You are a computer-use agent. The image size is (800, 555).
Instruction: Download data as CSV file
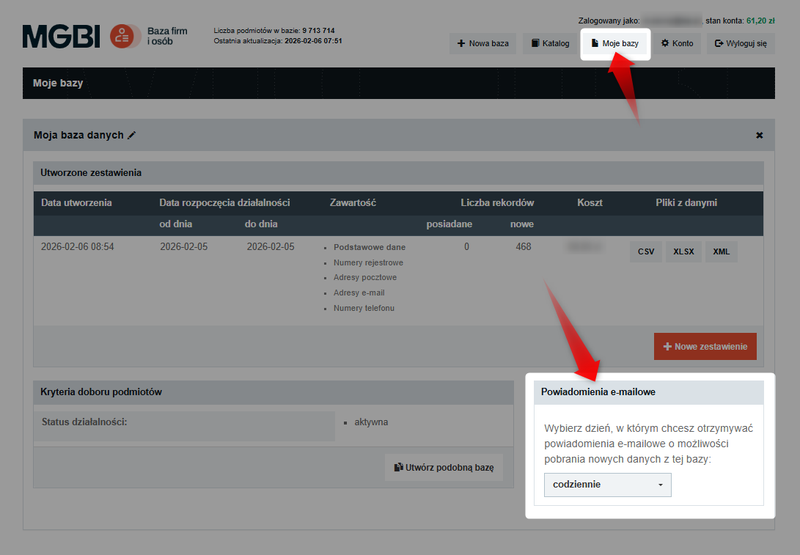tap(646, 252)
